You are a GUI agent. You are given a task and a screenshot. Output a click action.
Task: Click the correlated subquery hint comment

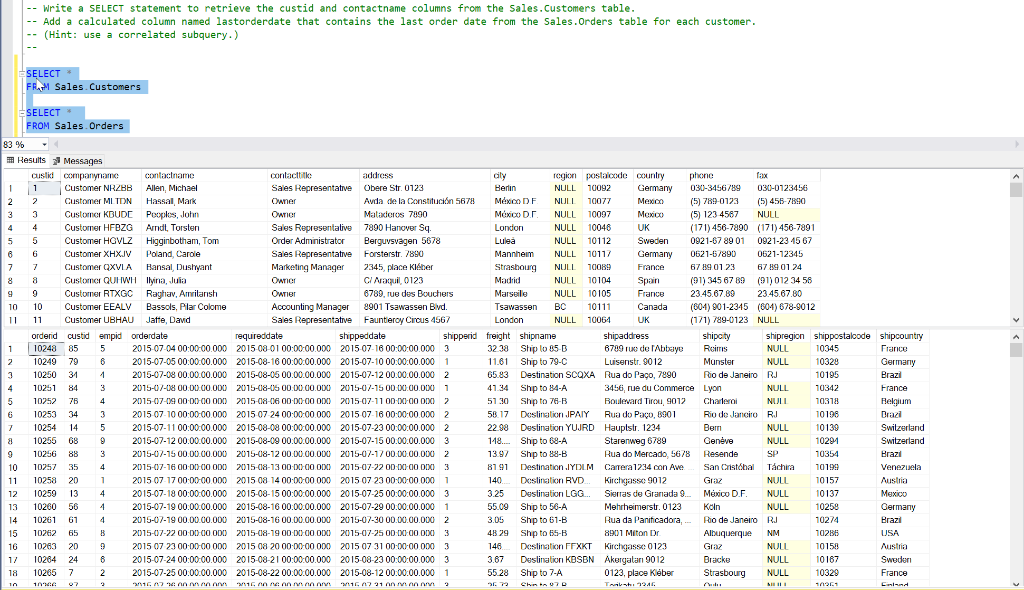100,32
